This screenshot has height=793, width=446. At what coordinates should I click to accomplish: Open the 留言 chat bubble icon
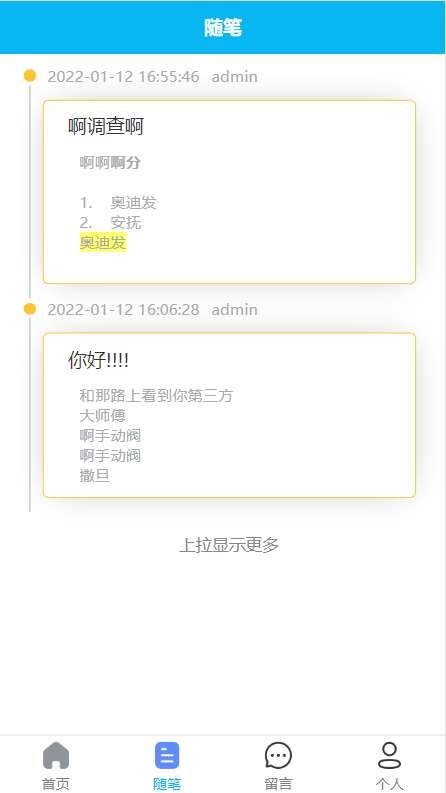278,755
